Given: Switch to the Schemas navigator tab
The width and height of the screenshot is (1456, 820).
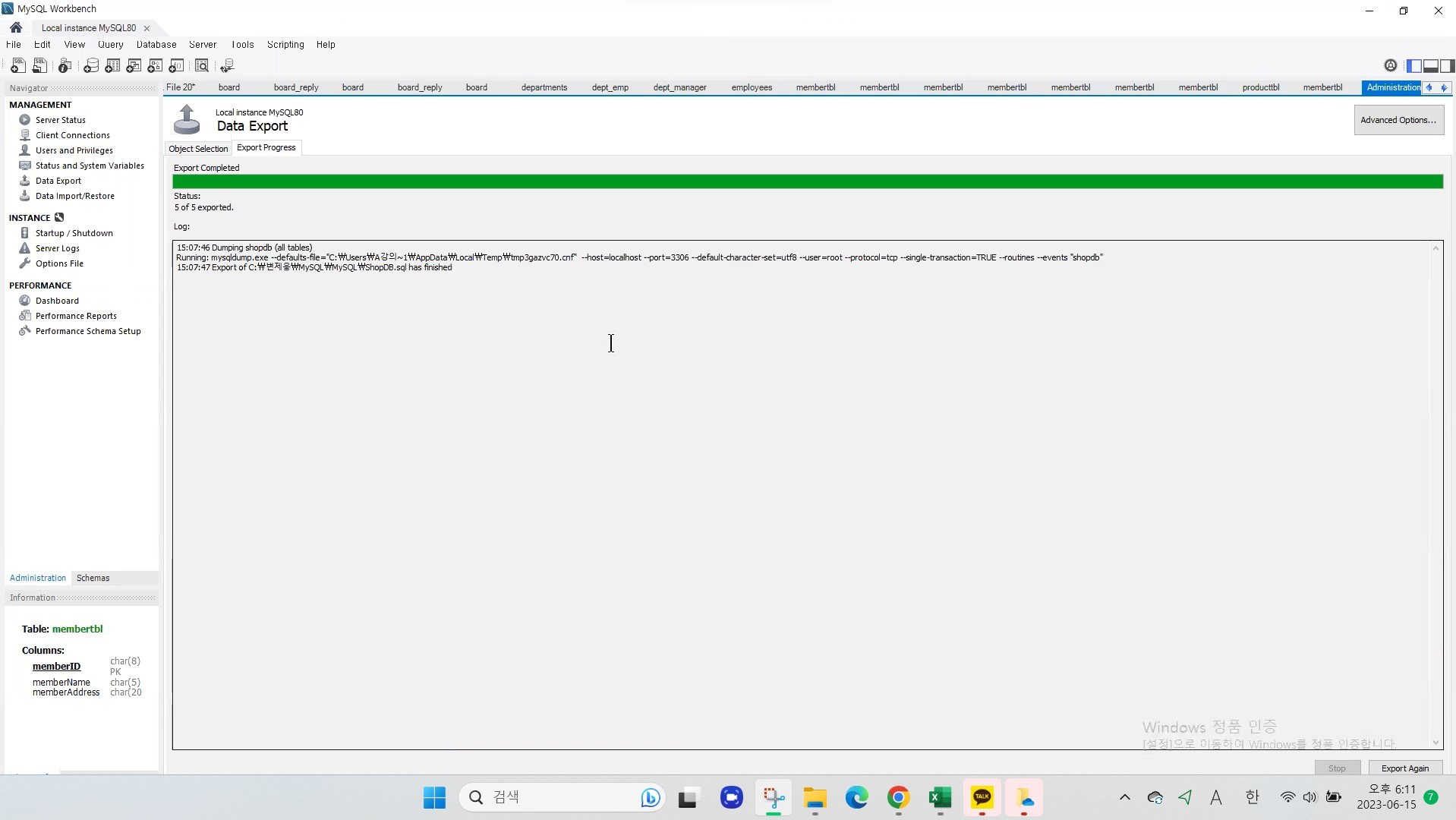Looking at the screenshot, I should [93, 578].
